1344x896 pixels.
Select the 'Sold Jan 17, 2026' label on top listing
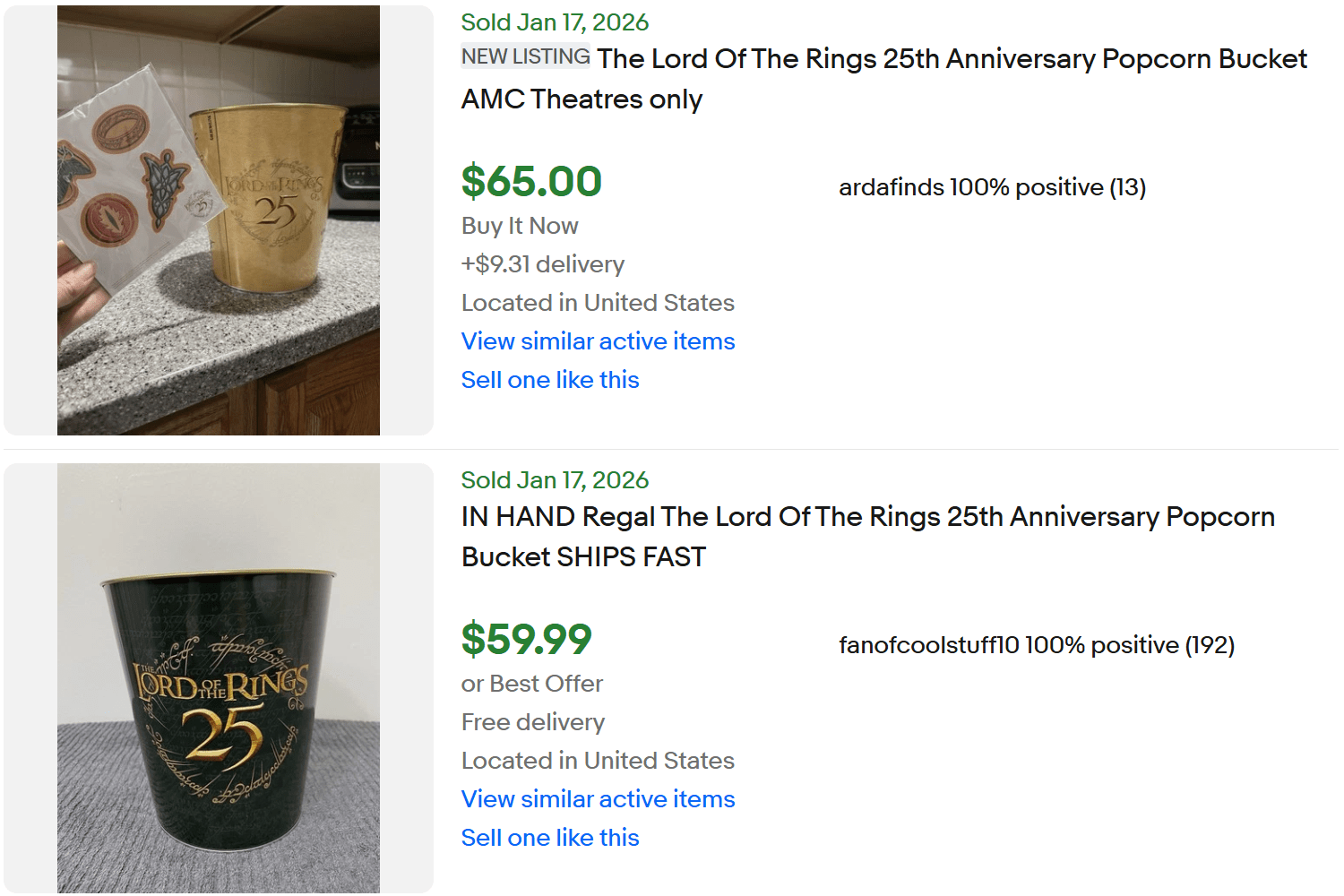pos(554,22)
